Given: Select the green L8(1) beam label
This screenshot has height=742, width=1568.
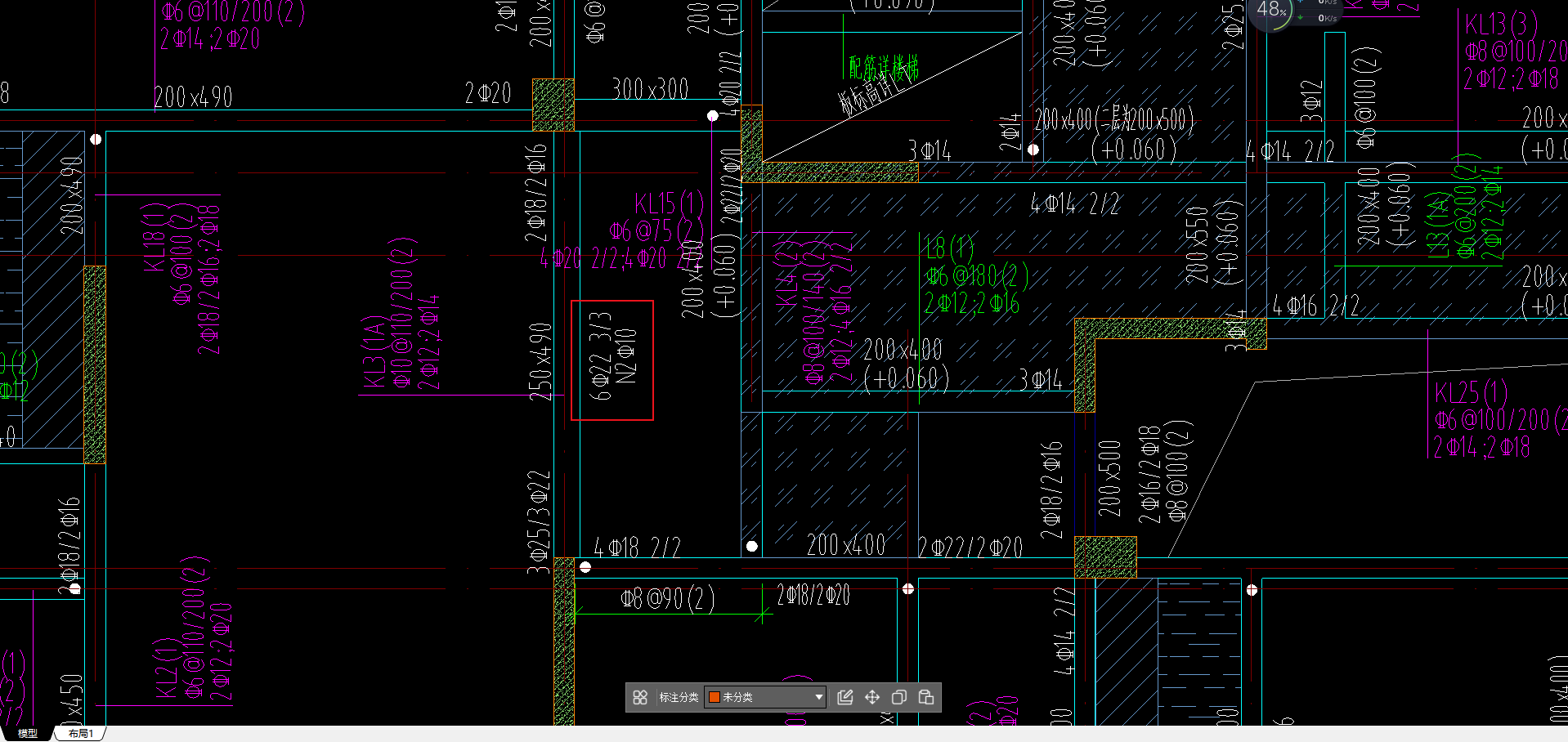Looking at the screenshot, I should [x=949, y=247].
